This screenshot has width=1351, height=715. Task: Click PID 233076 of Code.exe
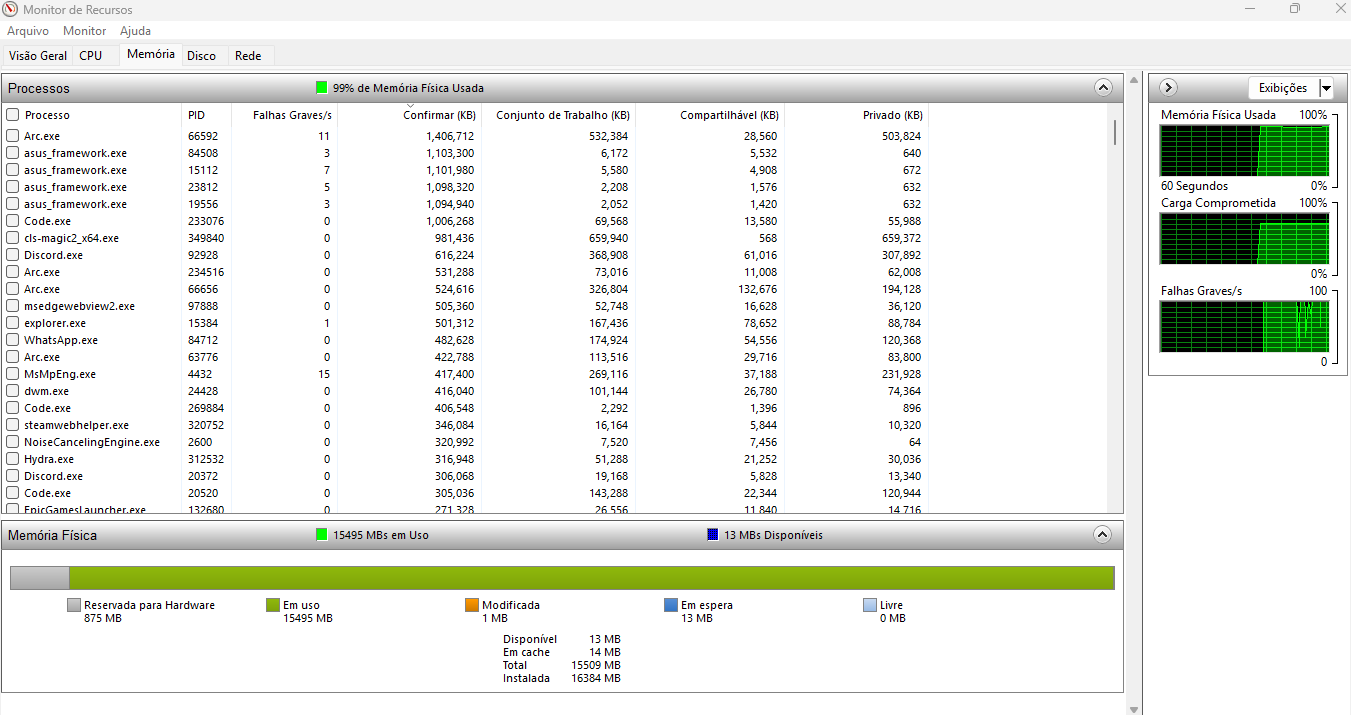click(206, 221)
